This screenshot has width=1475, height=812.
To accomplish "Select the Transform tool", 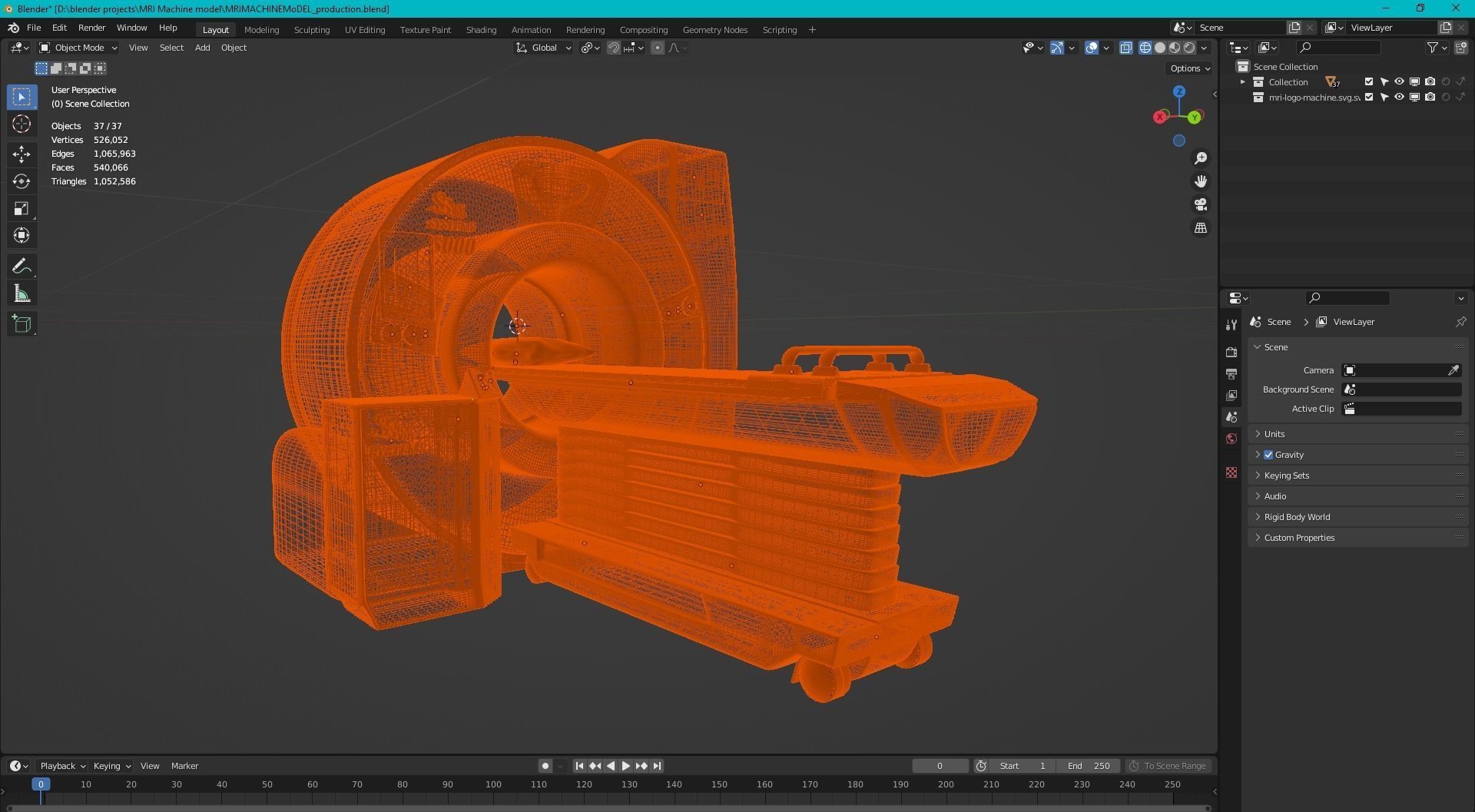I will pyautogui.click(x=22, y=235).
